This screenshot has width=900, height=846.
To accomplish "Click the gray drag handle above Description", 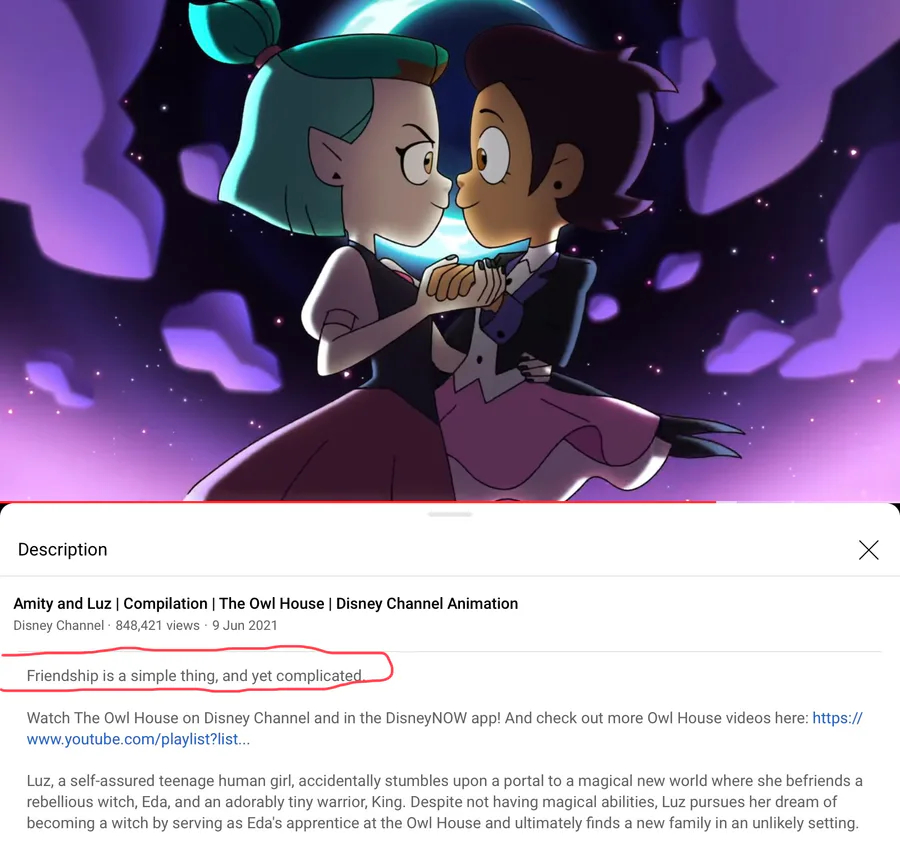I will coord(450,514).
